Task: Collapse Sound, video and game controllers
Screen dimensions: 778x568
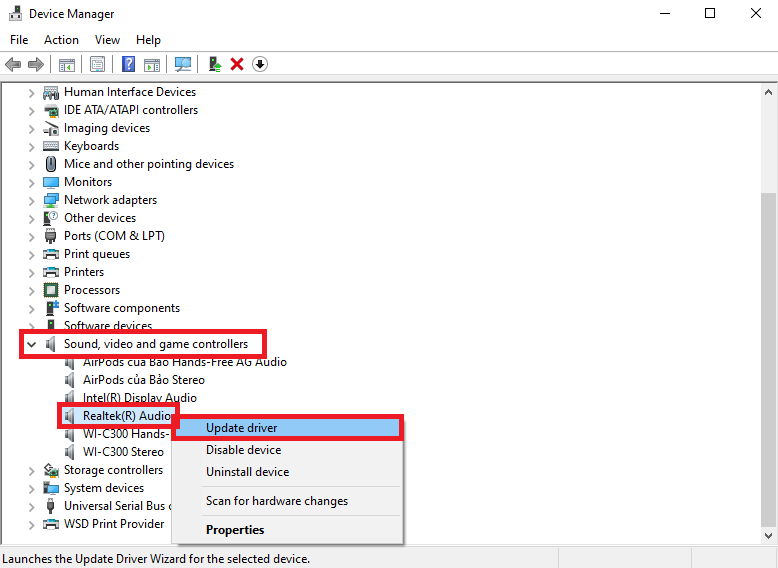Action: click(31, 344)
